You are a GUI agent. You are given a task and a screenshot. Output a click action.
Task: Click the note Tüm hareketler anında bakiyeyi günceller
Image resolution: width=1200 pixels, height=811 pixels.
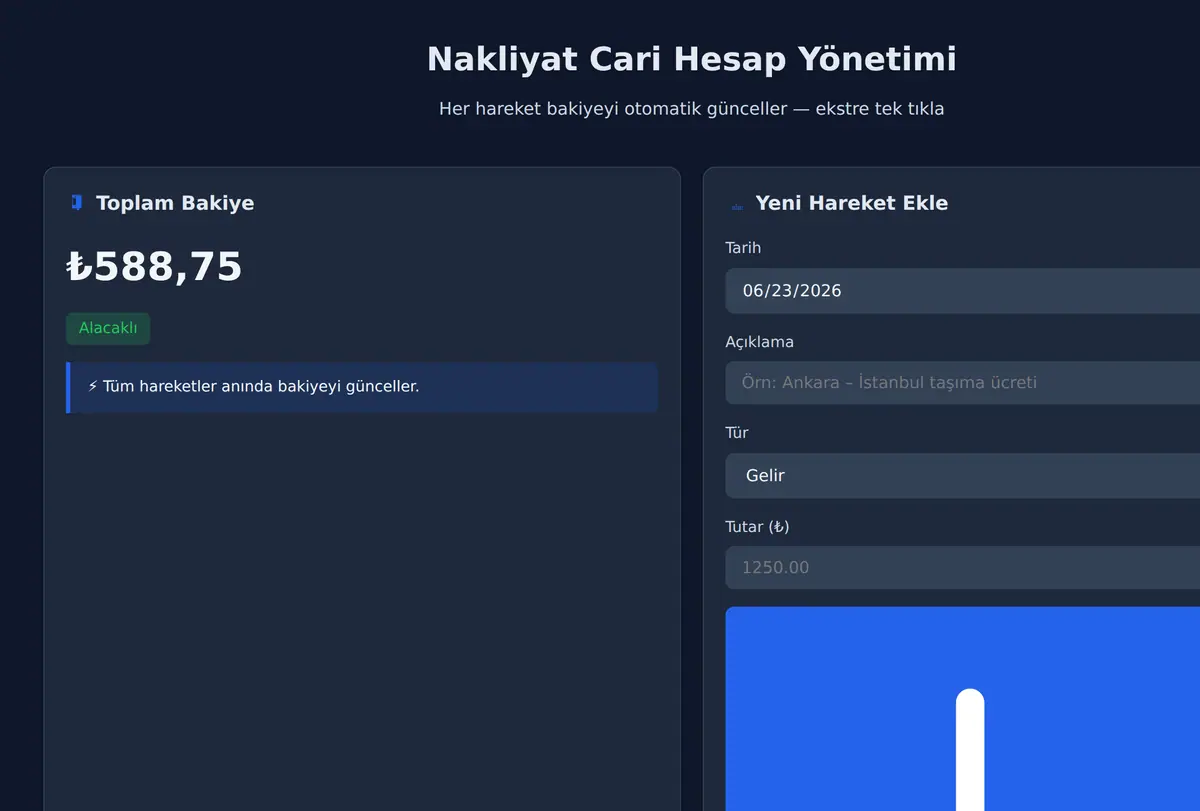(x=362, y=387)
